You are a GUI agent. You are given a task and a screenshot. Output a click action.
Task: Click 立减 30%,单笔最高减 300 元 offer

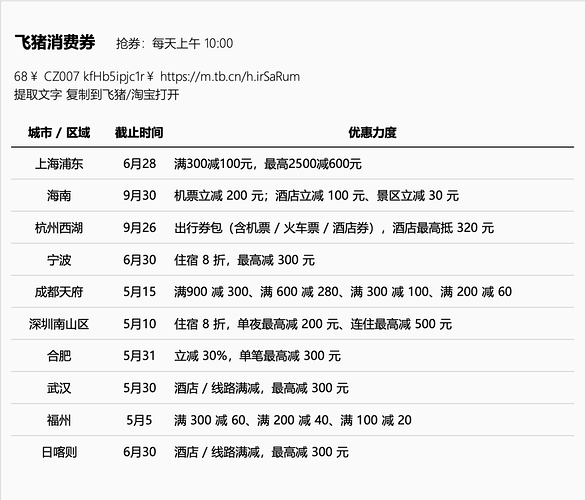(257, 356)
